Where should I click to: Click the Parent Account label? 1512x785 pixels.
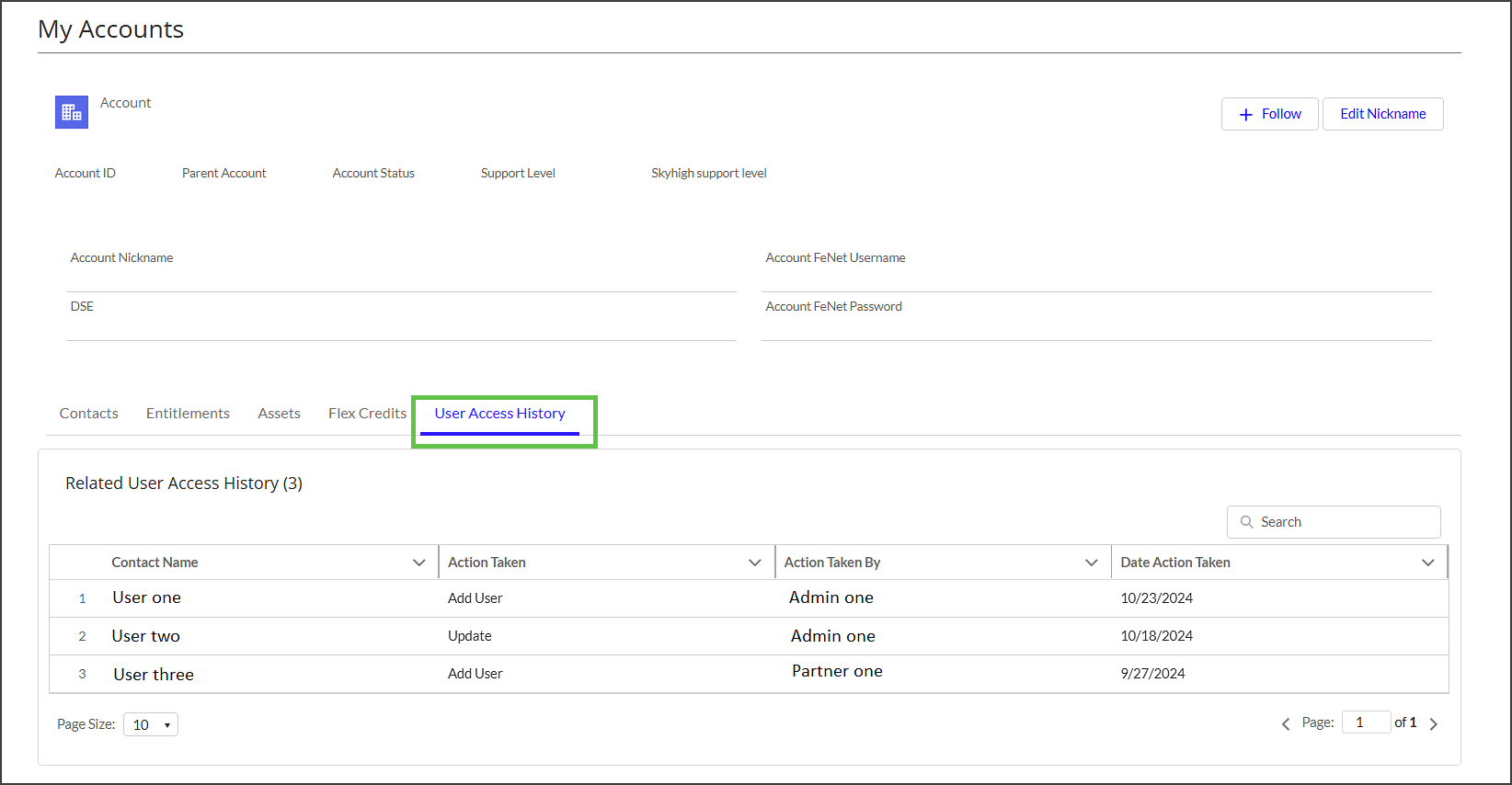coord(224,173)
